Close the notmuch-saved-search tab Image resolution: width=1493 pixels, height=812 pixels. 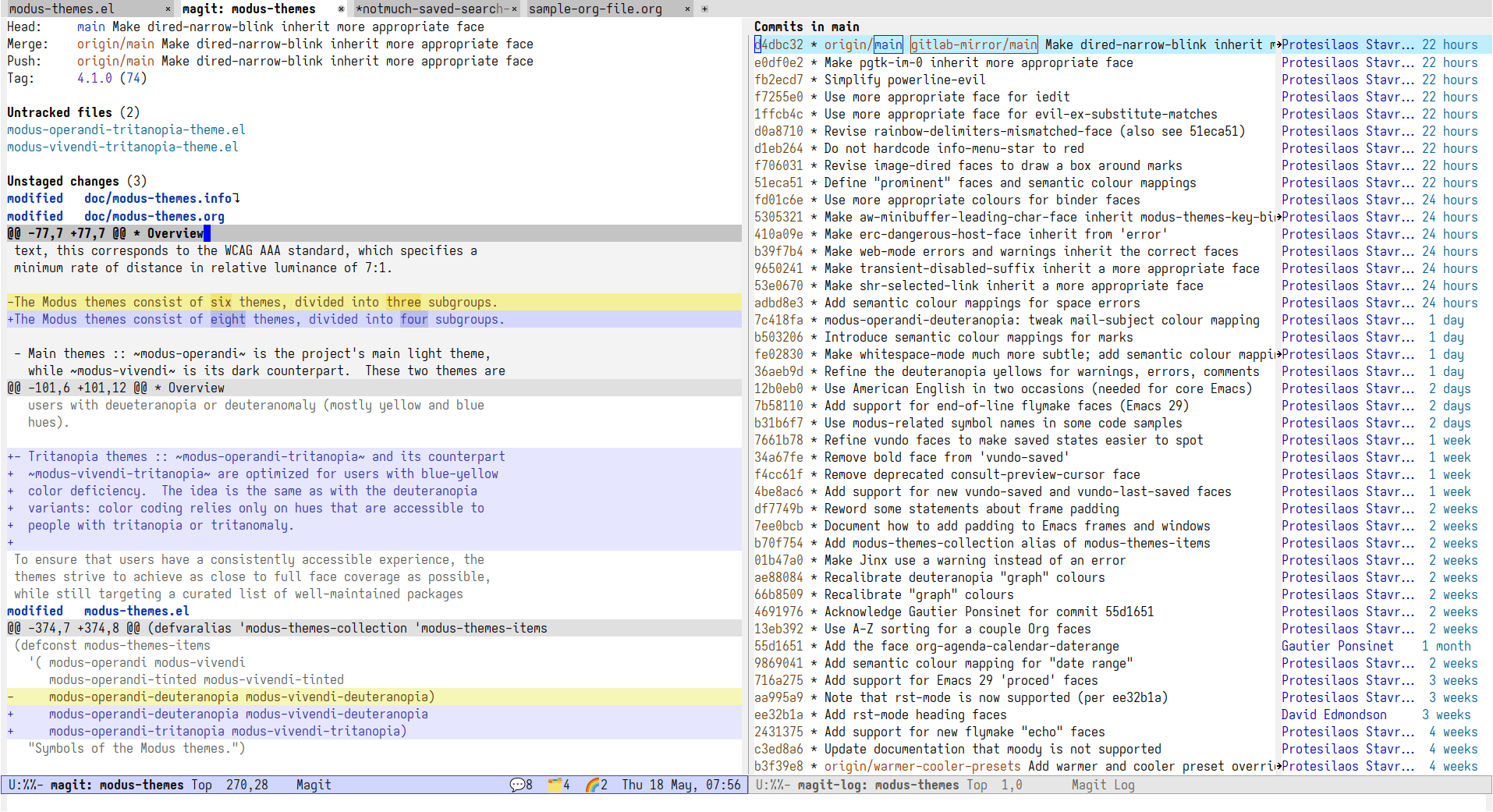click(x=514, y=9)
